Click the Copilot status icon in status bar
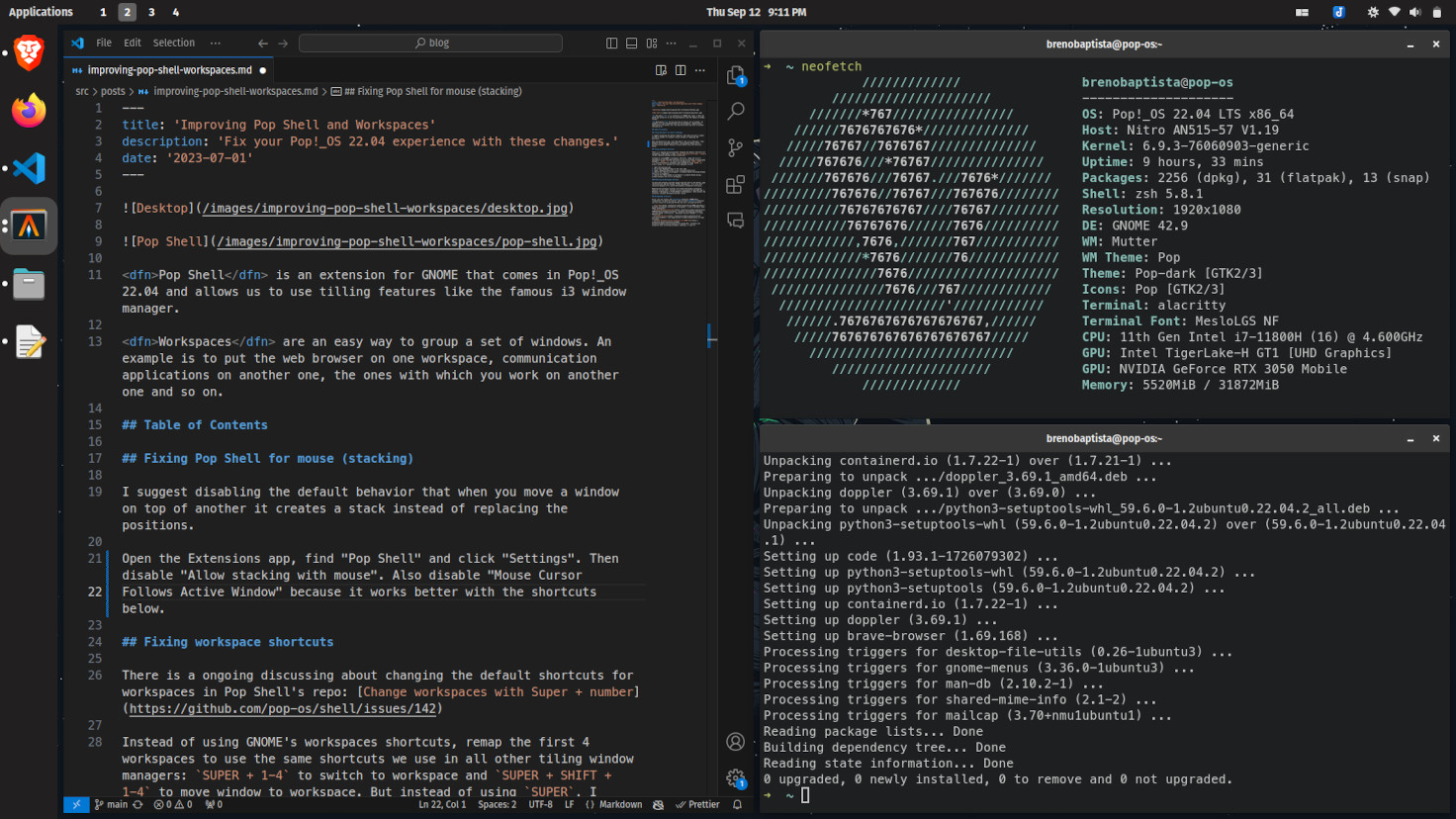 (658, 805)
